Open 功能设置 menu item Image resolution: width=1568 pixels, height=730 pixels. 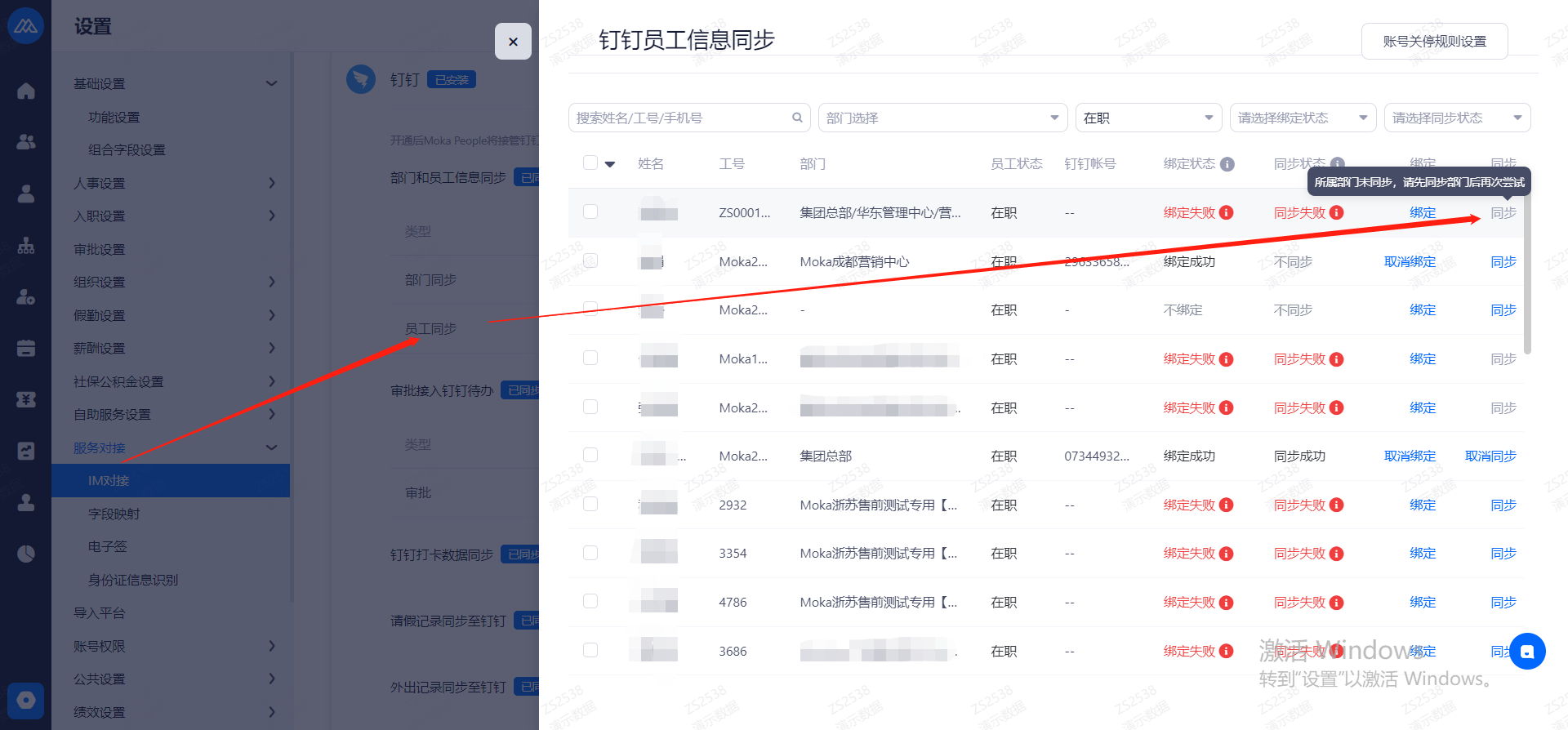coord(114,117)
